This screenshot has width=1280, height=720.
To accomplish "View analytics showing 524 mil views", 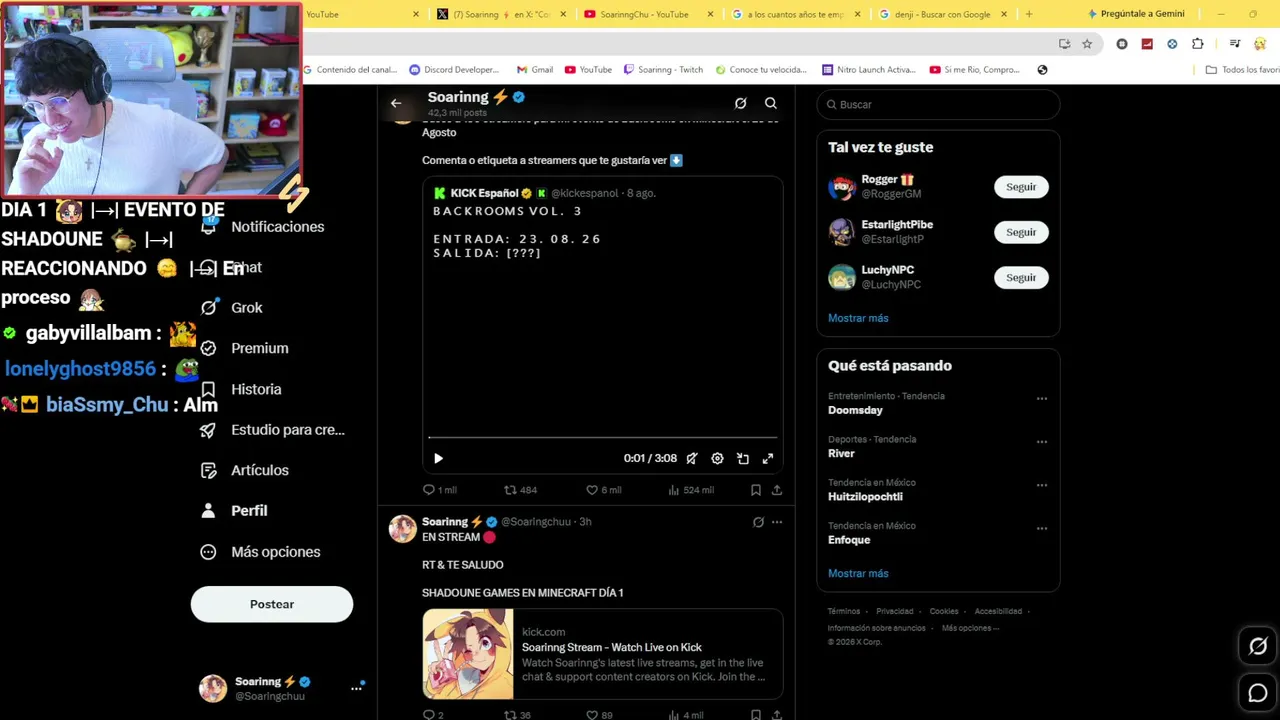I will coord(691,490).
